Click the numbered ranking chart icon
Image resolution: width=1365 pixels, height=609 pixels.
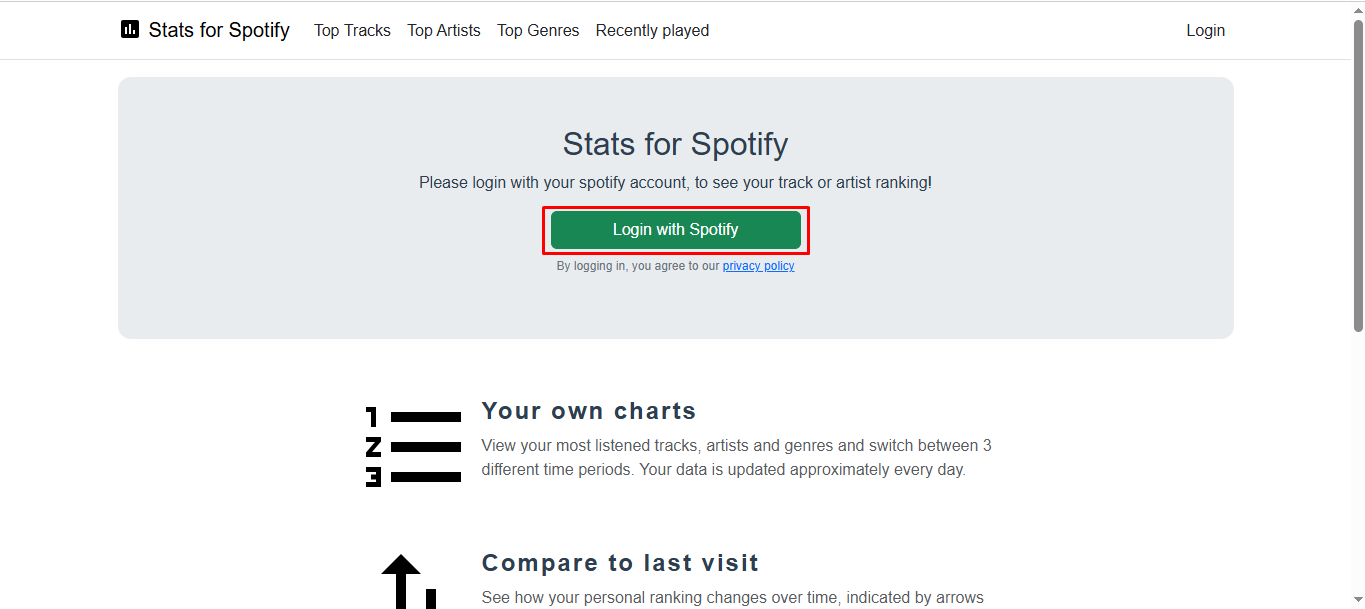click(x=411, y=445)
